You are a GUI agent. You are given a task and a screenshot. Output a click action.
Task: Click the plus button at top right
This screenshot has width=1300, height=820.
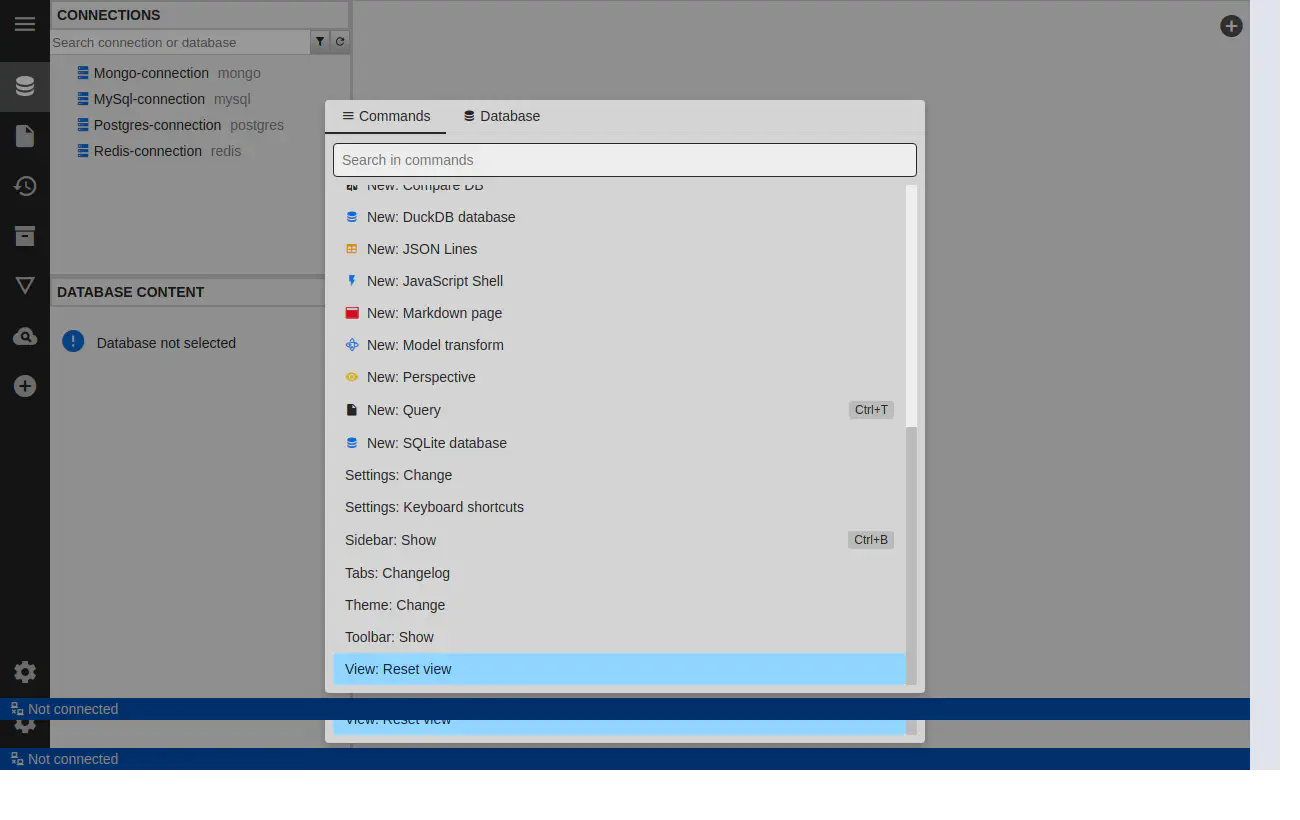click(x=1231, y=26)
